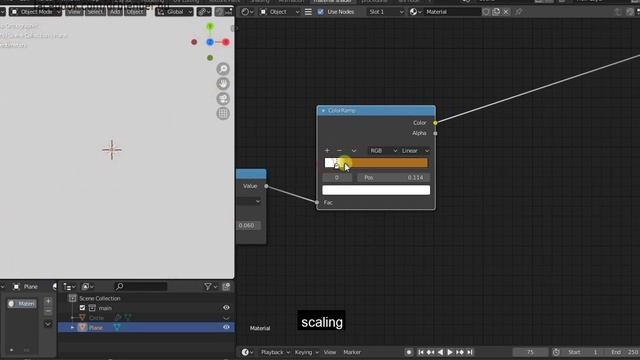Open the viewport Object menu
The width and height of the screenshot is (640, 360).
135,12
